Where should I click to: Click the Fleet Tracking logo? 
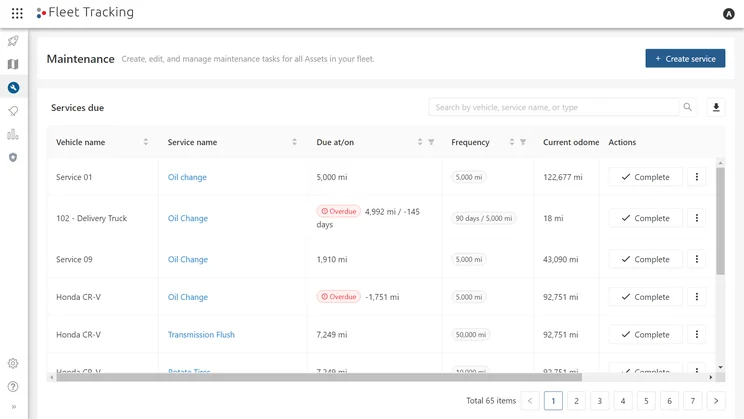[85, 12]
